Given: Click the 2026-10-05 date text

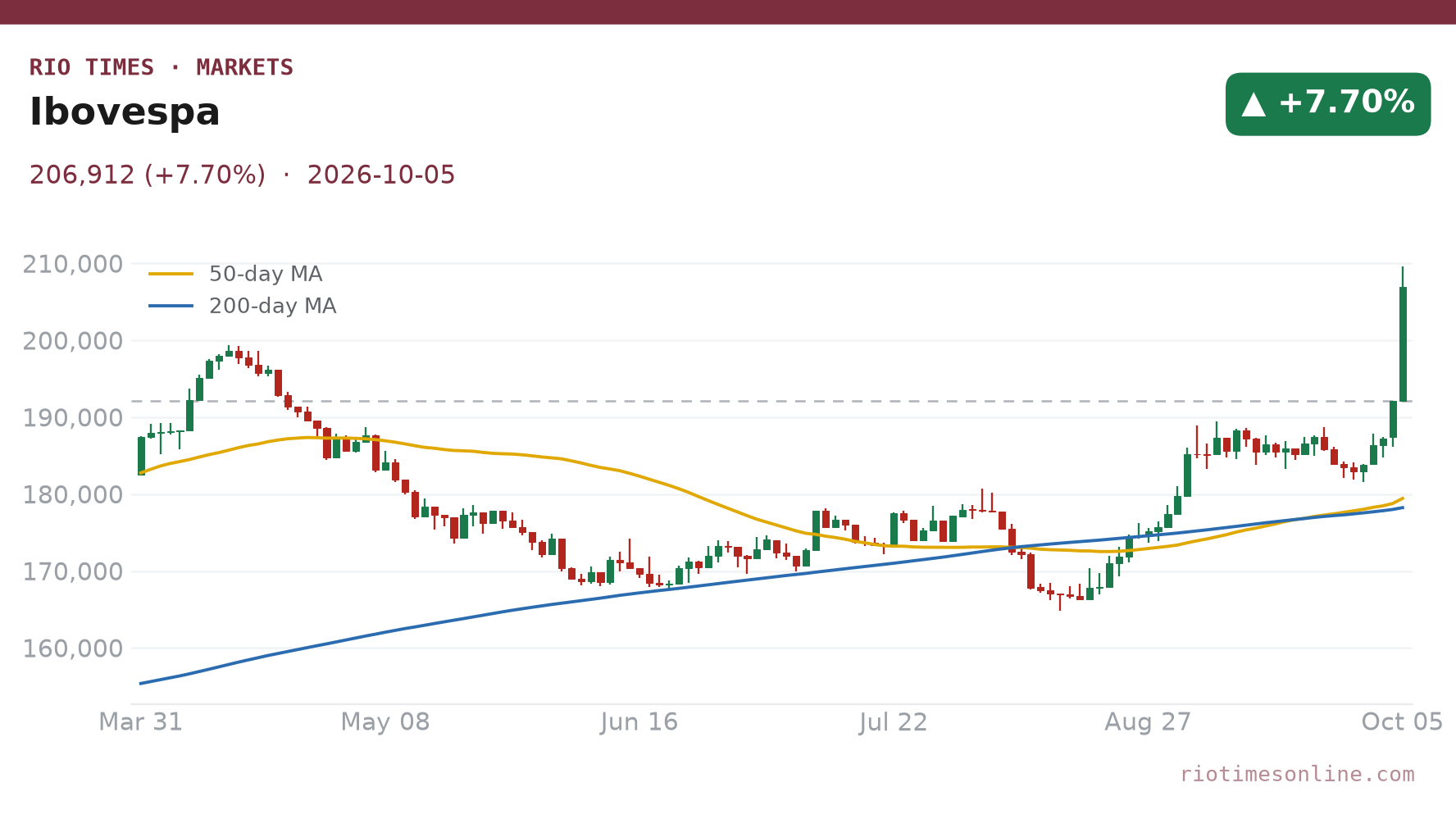Looking at the screenshot, I should click(x=381, y=175).
